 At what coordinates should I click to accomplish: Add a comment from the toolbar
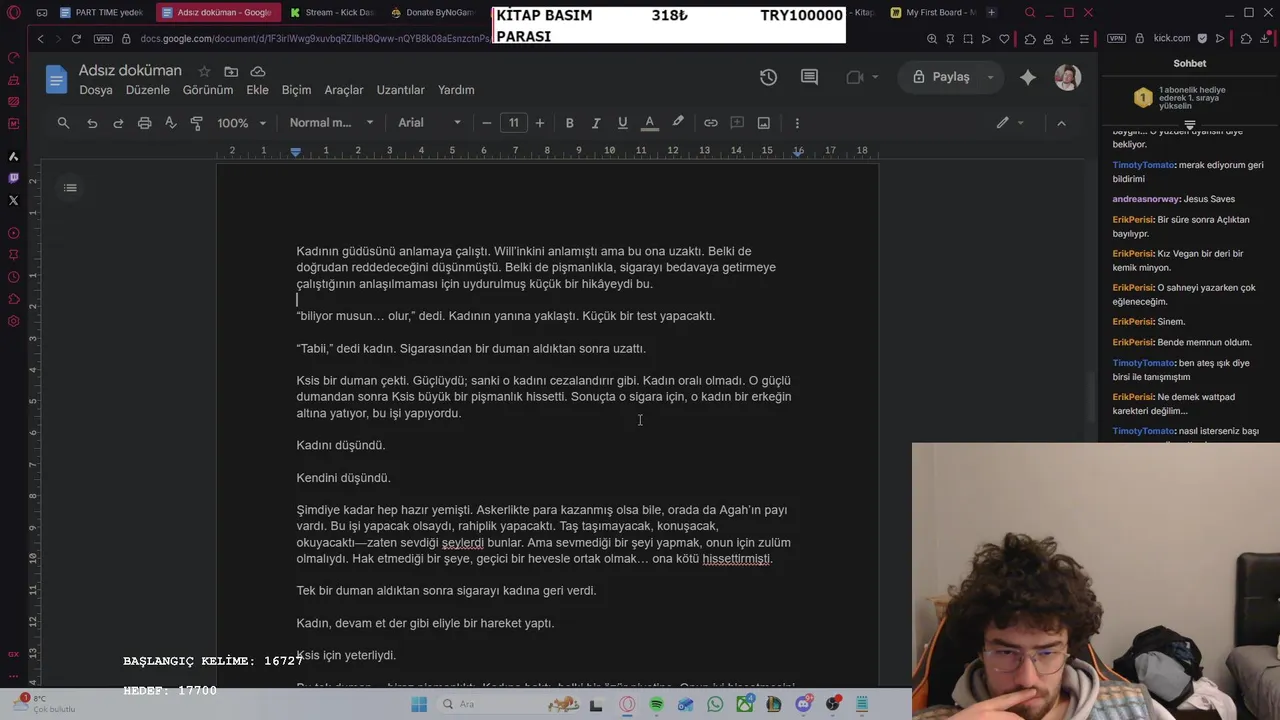(737, 123)
